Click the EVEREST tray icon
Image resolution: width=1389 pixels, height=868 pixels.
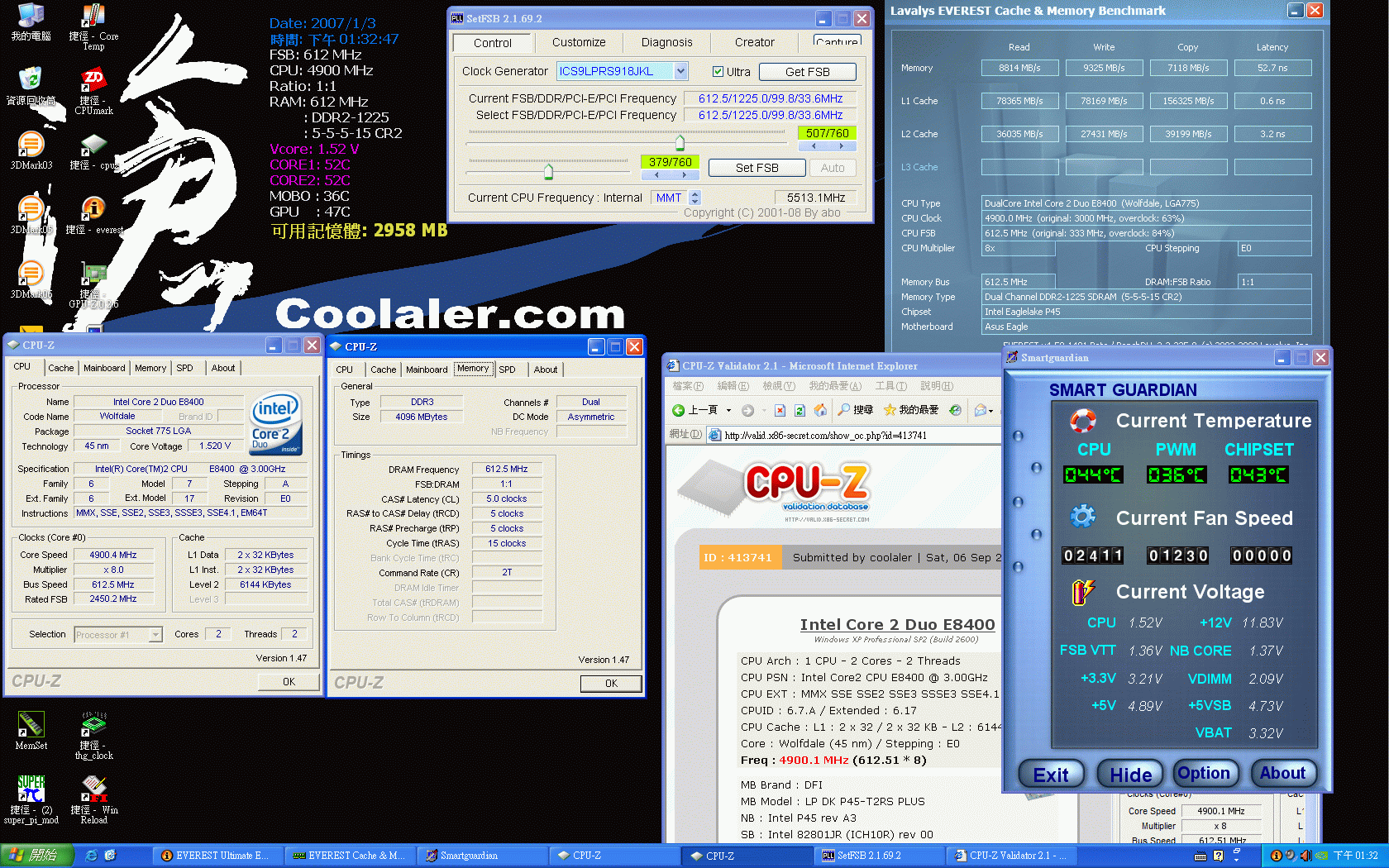(1276, 856)
